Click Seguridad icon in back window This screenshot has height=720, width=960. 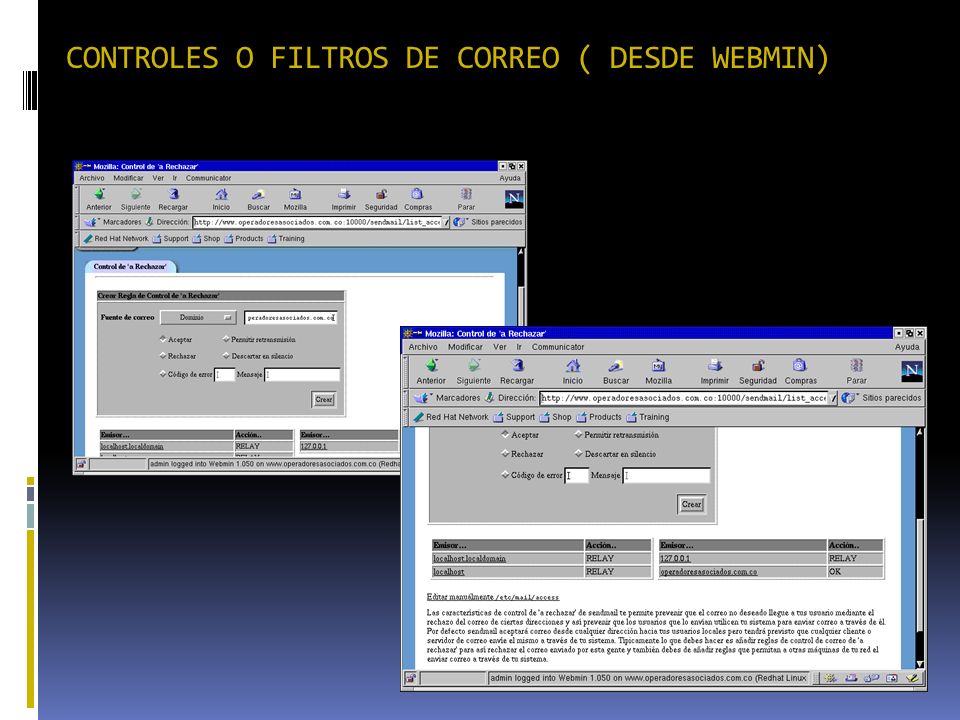(x=381, y=194)
